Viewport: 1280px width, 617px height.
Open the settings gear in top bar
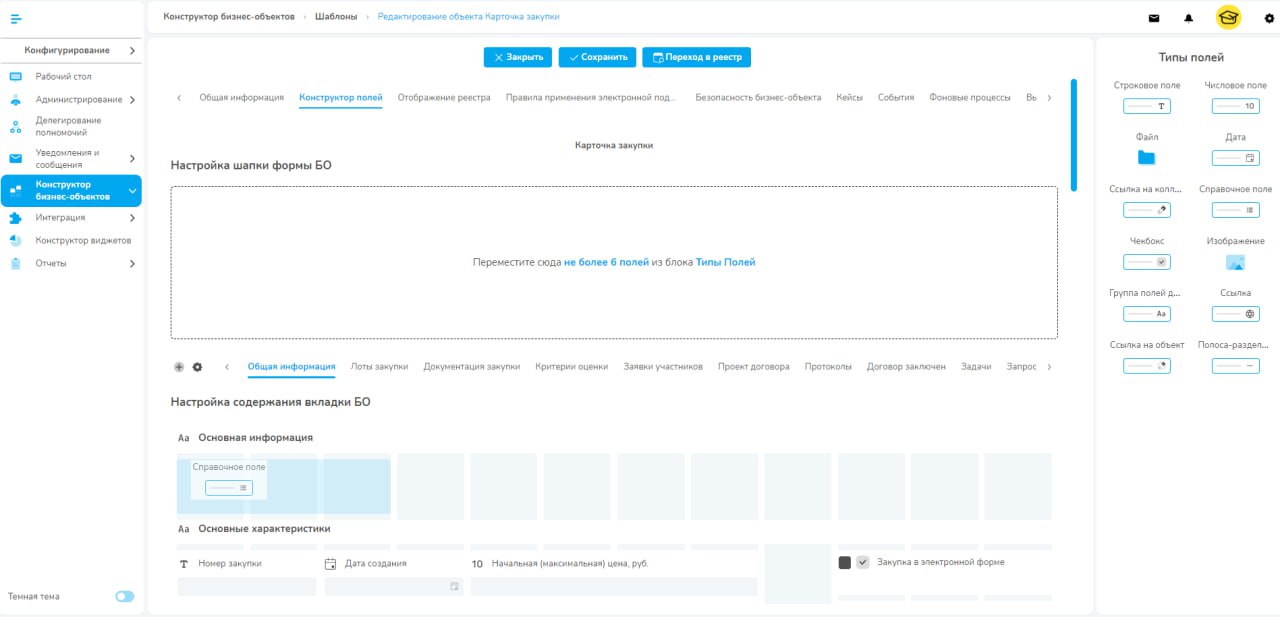1269,18
